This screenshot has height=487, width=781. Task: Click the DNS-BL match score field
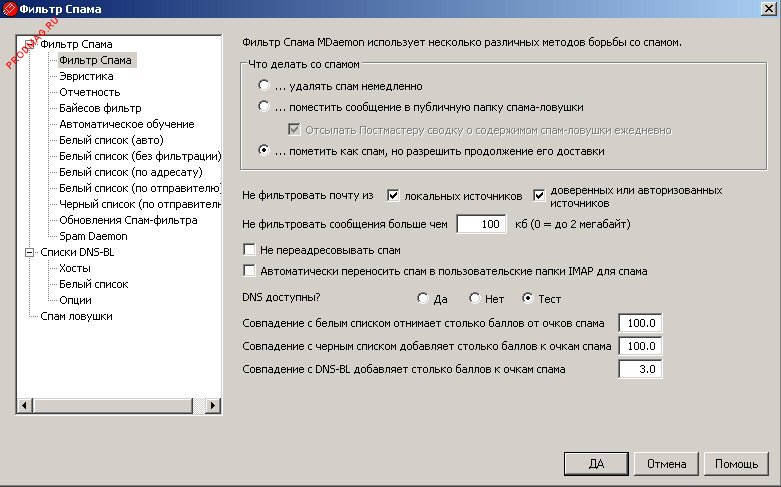pos(641,369)
